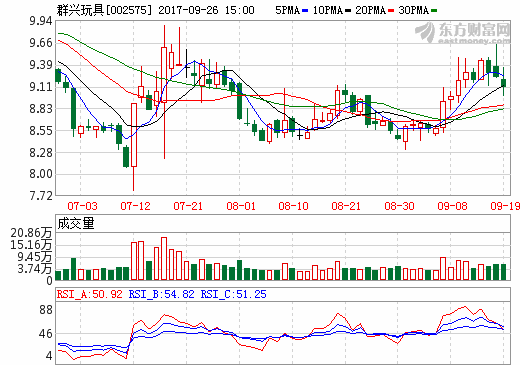Click the 08-10 date label

pos(294,206)
